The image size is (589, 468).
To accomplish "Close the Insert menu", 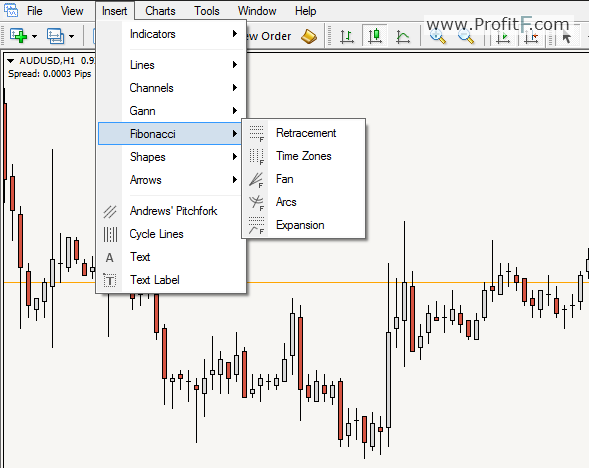I will click(115, 11).
